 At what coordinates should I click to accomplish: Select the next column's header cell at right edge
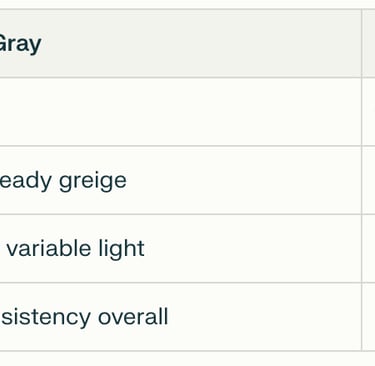(x=369, y=43)
